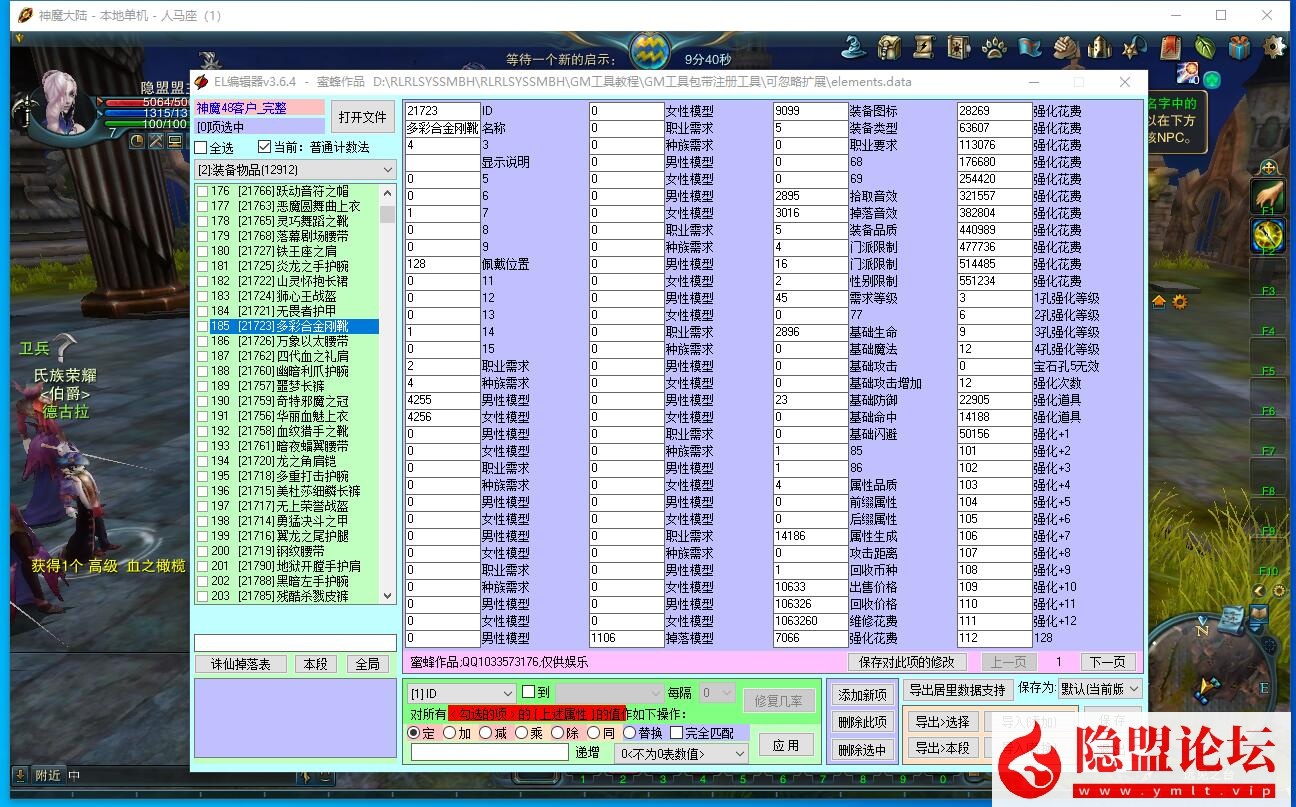The image size is (1296, 807).
Task: Open the paw print pet icon
Action: click(x=993, y=47)
